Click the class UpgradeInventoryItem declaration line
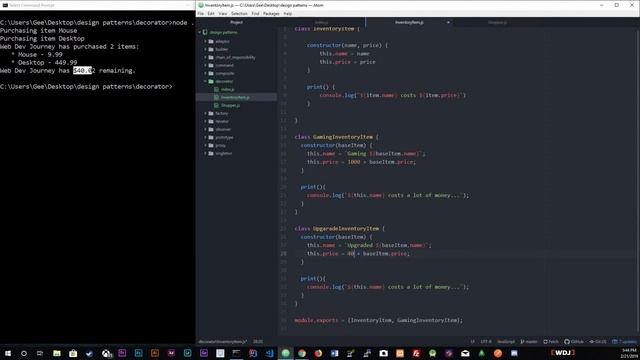 (339, 229)
